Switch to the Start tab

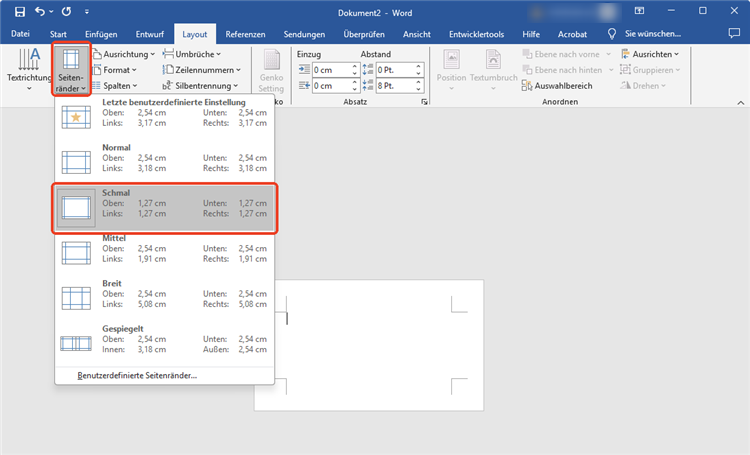[x=58, y=34]
